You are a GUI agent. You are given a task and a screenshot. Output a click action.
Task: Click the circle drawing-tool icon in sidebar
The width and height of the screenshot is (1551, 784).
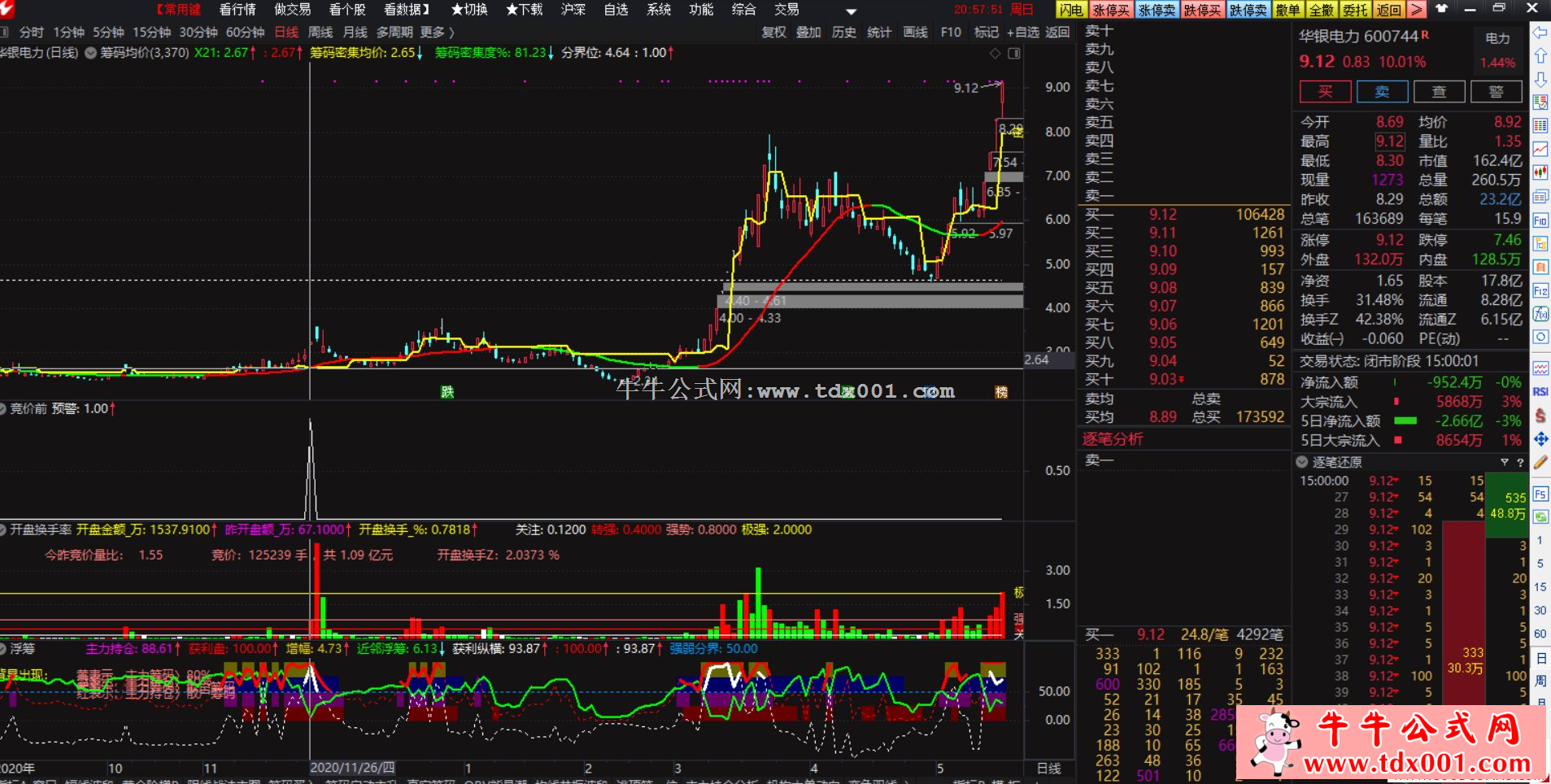click(x=1540, y=337)
